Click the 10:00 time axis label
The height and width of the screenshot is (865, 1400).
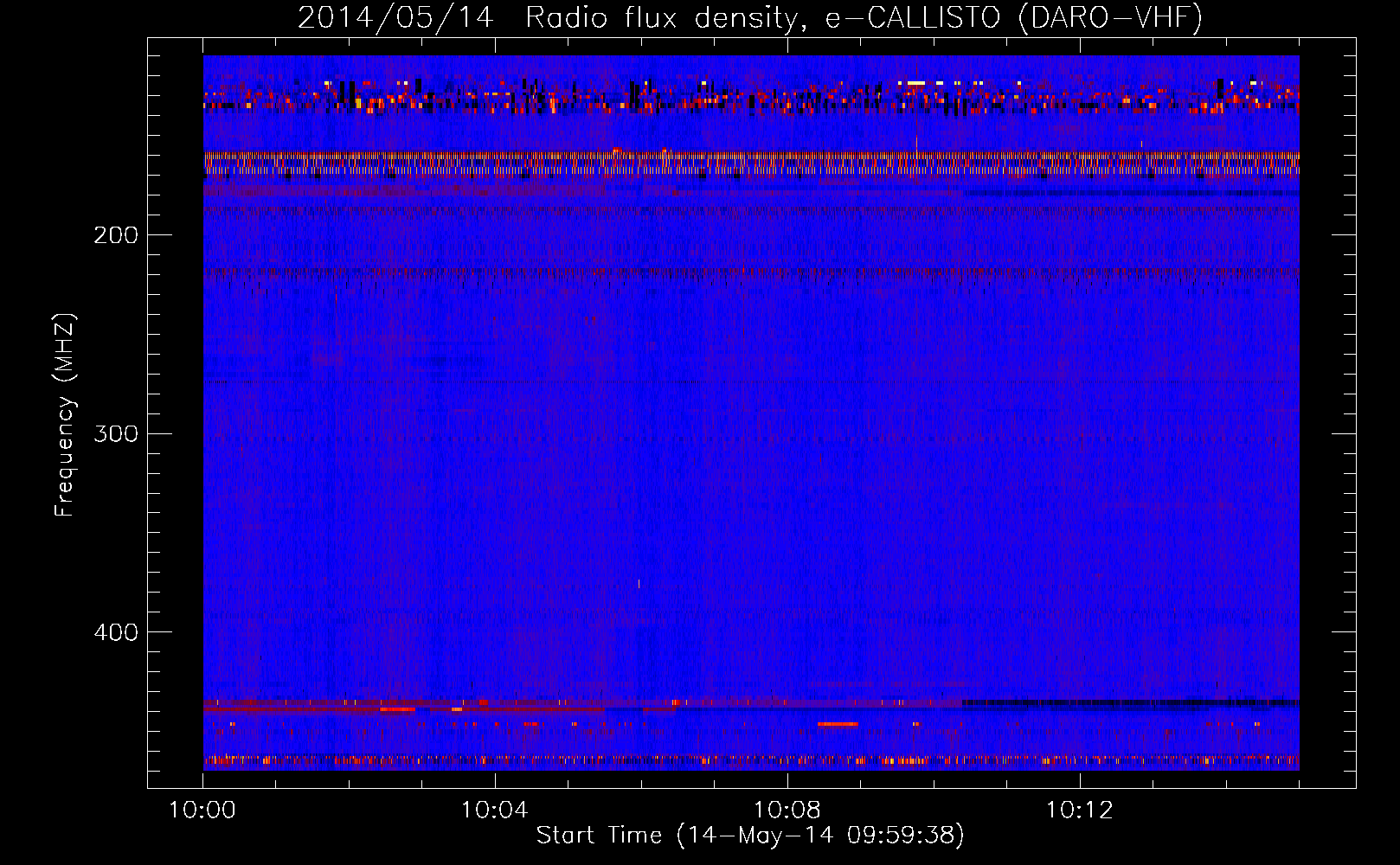pos(202,811)
